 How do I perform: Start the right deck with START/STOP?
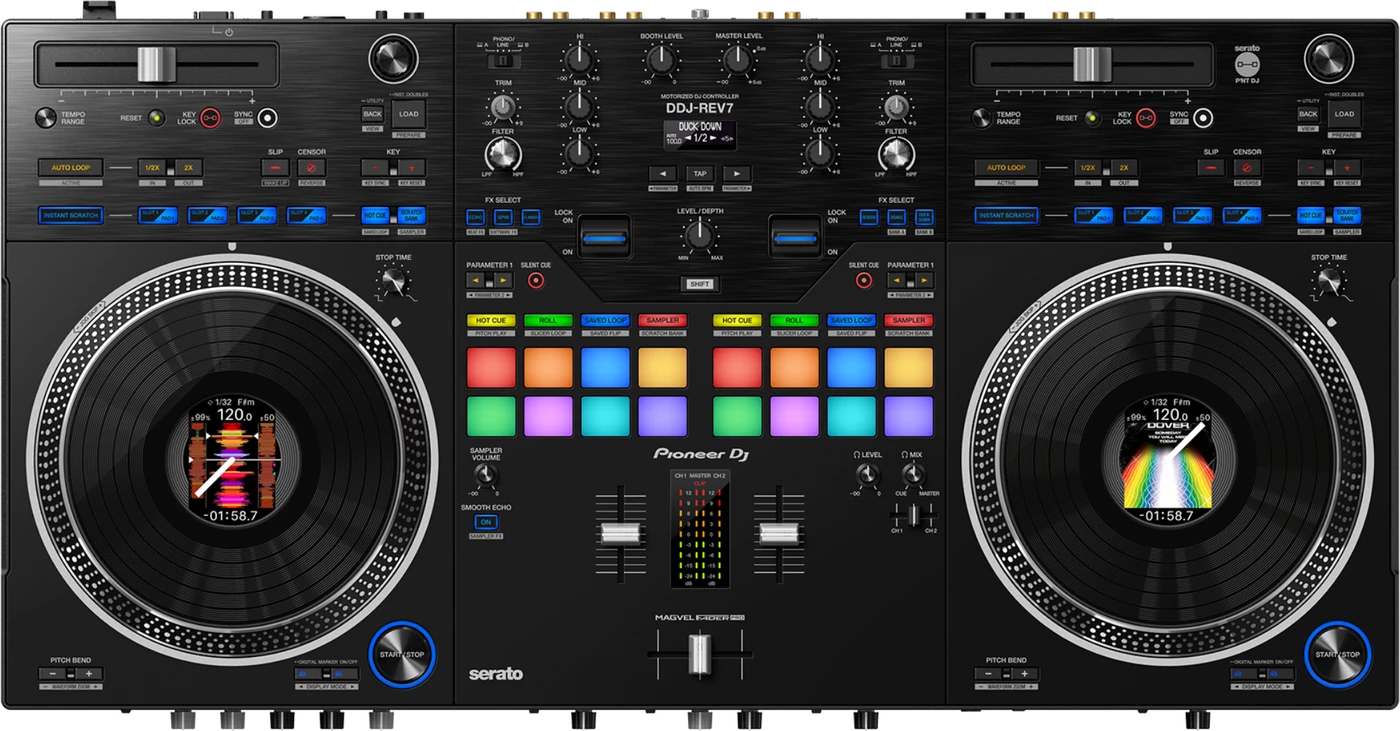1337,655
